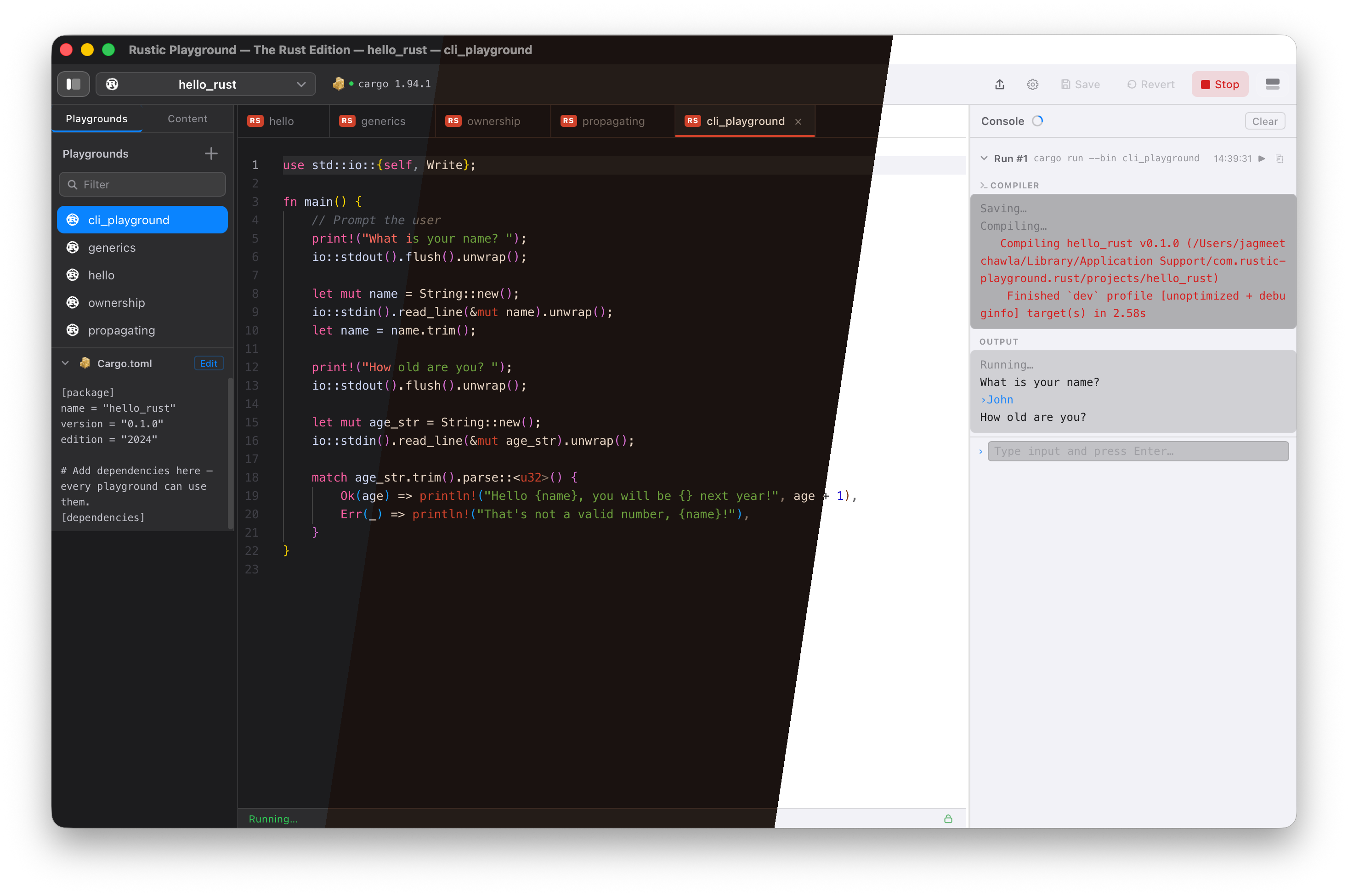This screenshot has height=896, width=1348.
Task: Copy Run #1 output with the copy icon
Action: (1280, 159)
